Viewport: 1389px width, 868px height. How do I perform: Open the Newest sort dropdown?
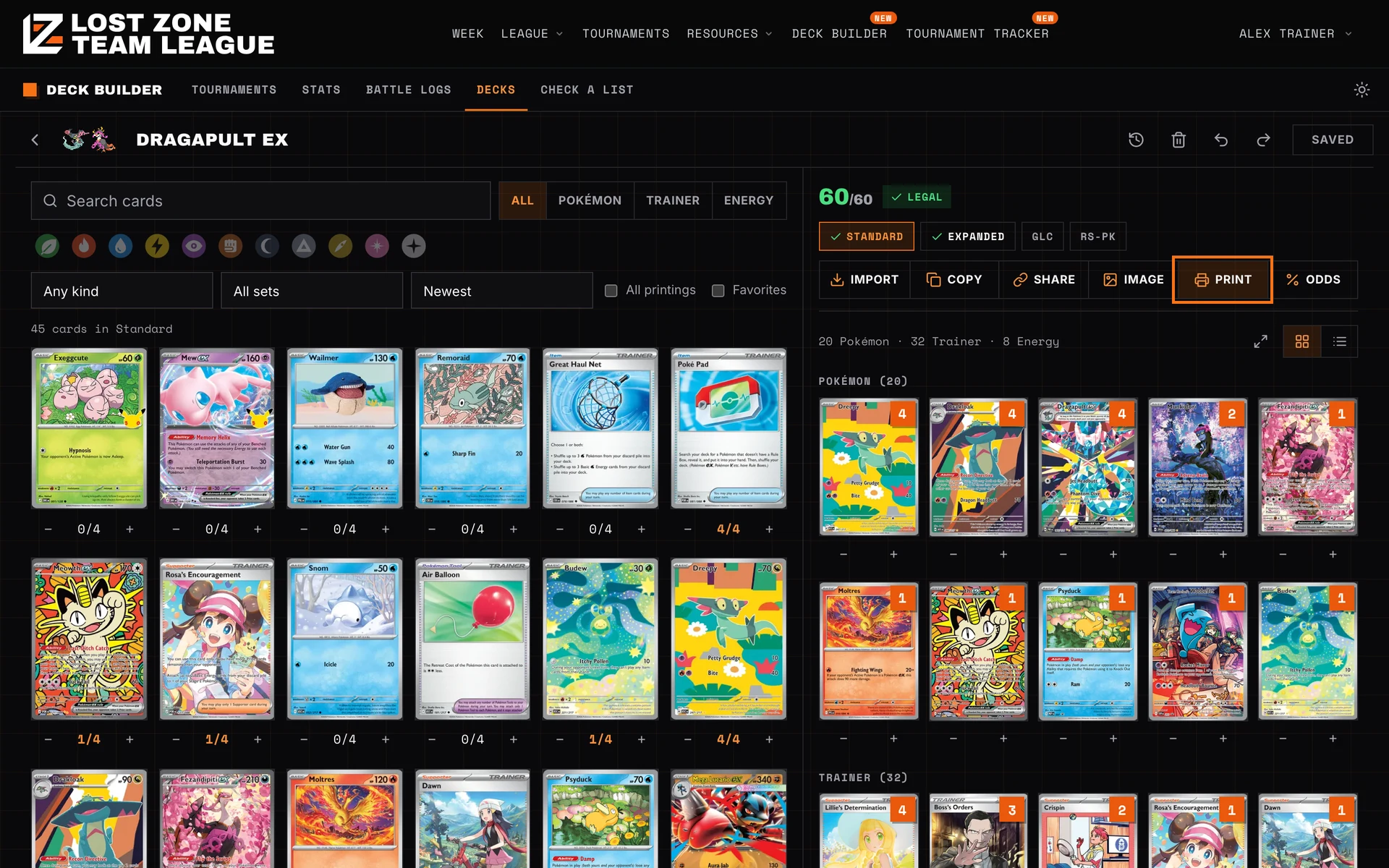click(x=502, y=291)
